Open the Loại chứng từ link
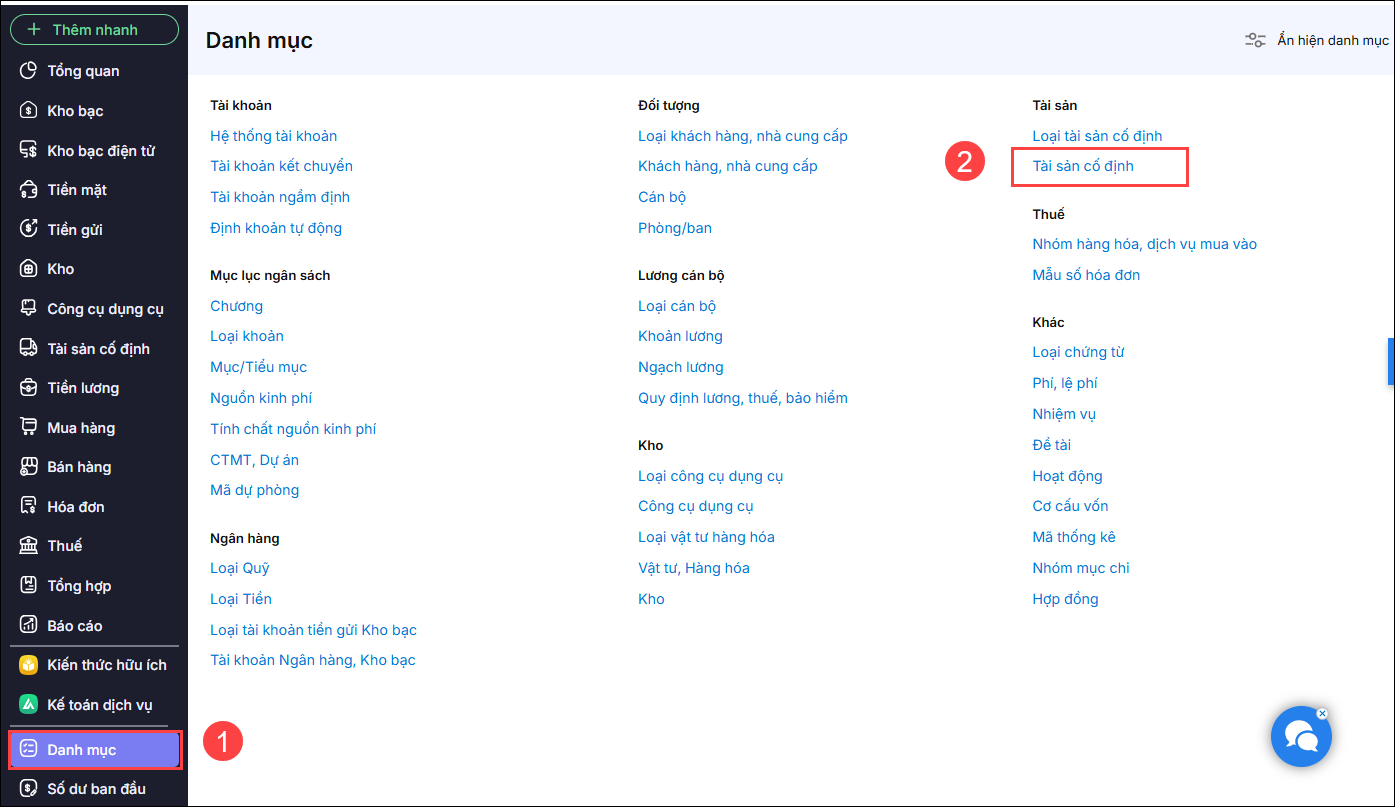This screenshot has height=807, width=1395. click(x=1078, y=352)
